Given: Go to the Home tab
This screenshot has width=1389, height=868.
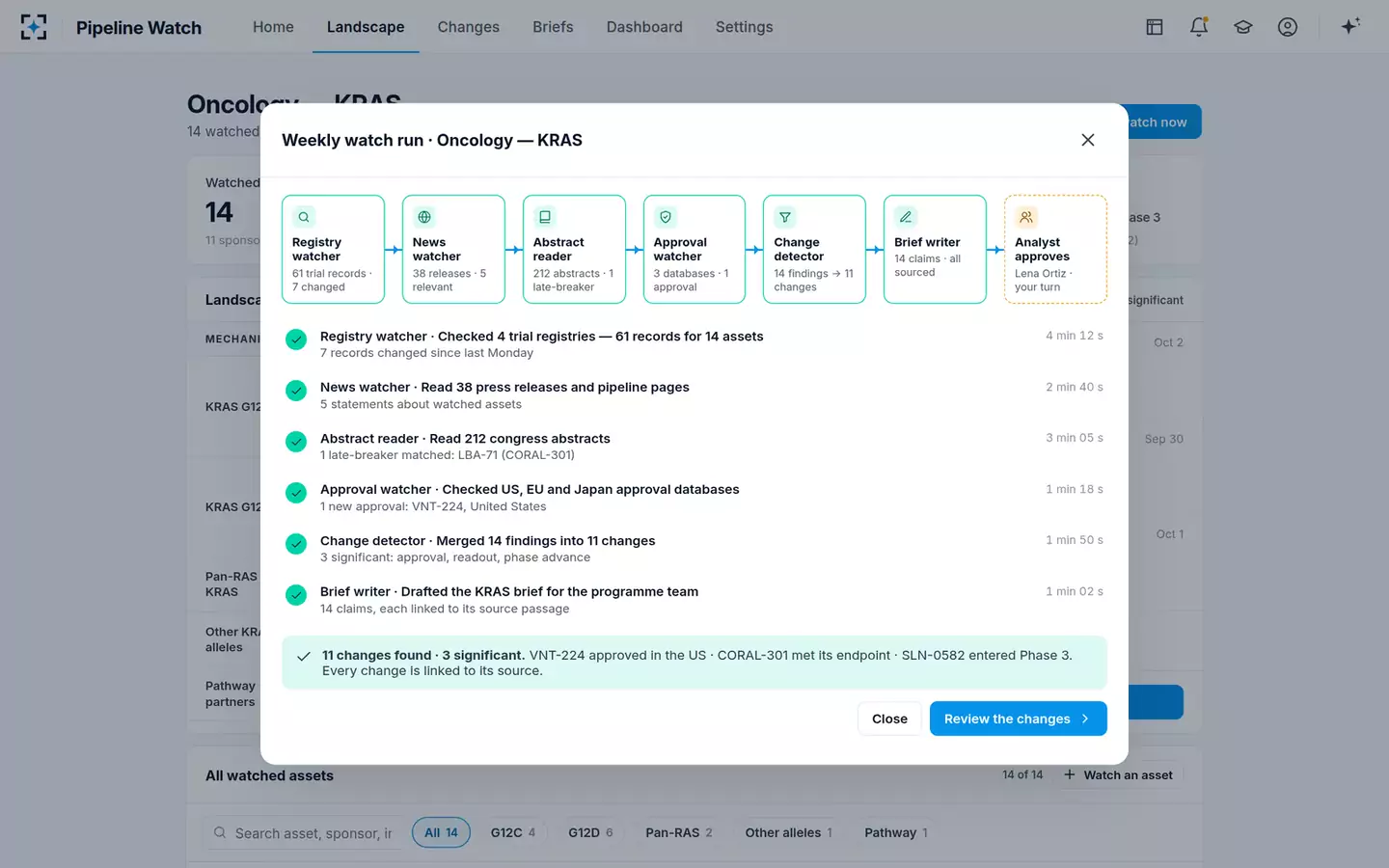Looking at the screenshot, I should click(x=273, y=27).
